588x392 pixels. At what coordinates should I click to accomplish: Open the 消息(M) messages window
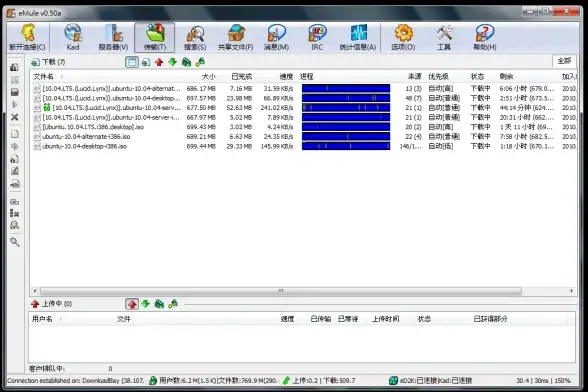(276, 37)
